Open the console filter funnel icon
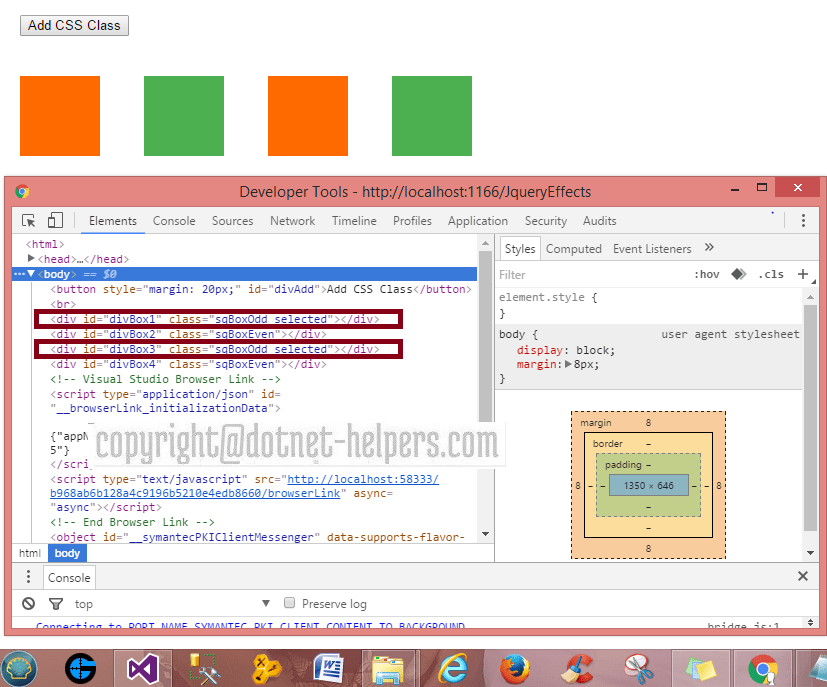 click(x=56, y=604)
